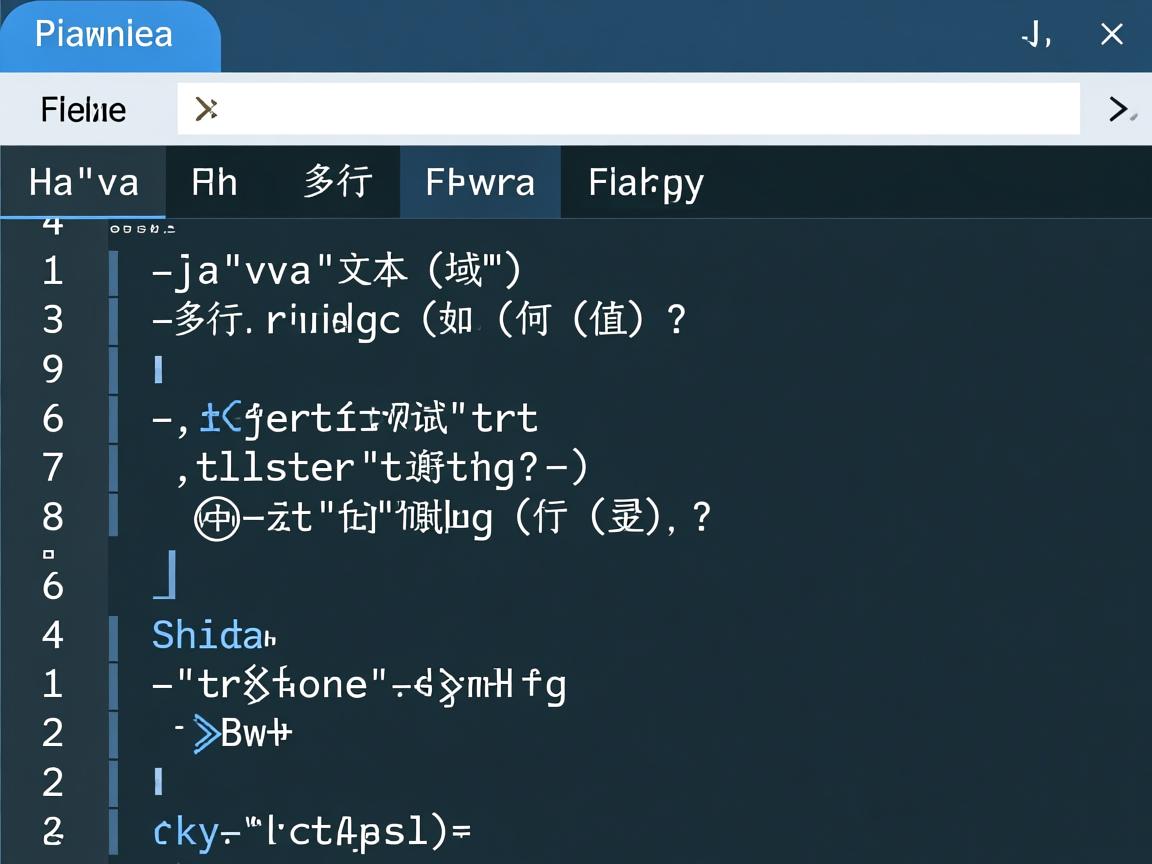Click the blue chevron before Bw+
1152x864 pixels.
pos(206,734)
